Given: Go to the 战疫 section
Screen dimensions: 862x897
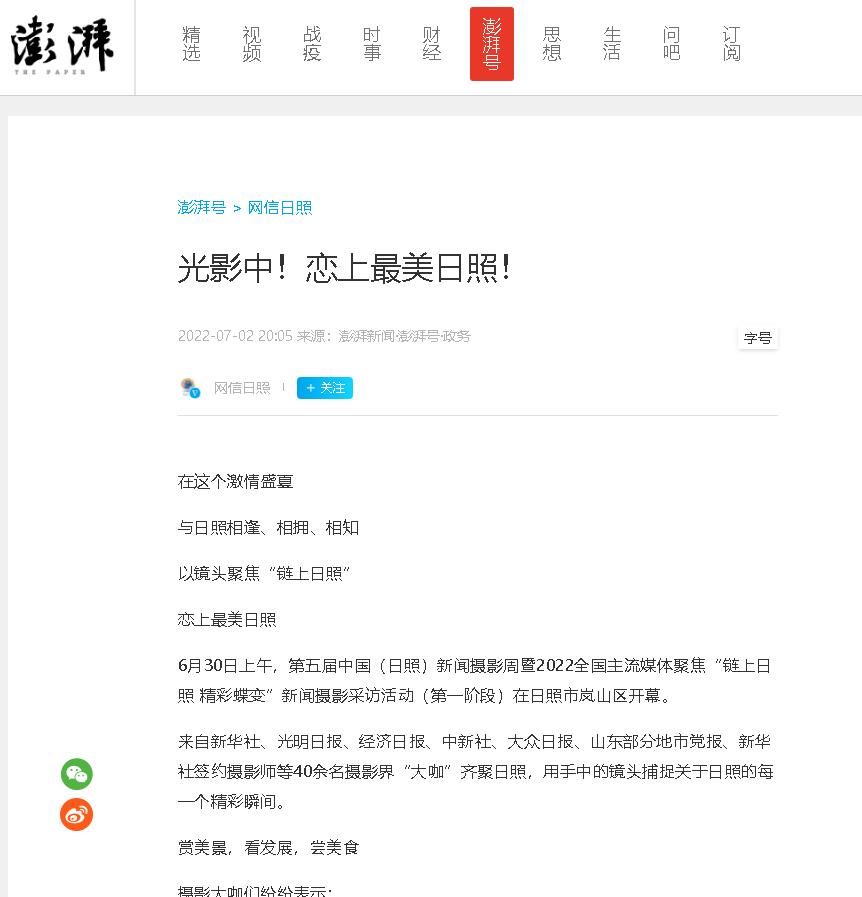Looking at the screenshot, I should pyautogui.click(x=312, y=44).
